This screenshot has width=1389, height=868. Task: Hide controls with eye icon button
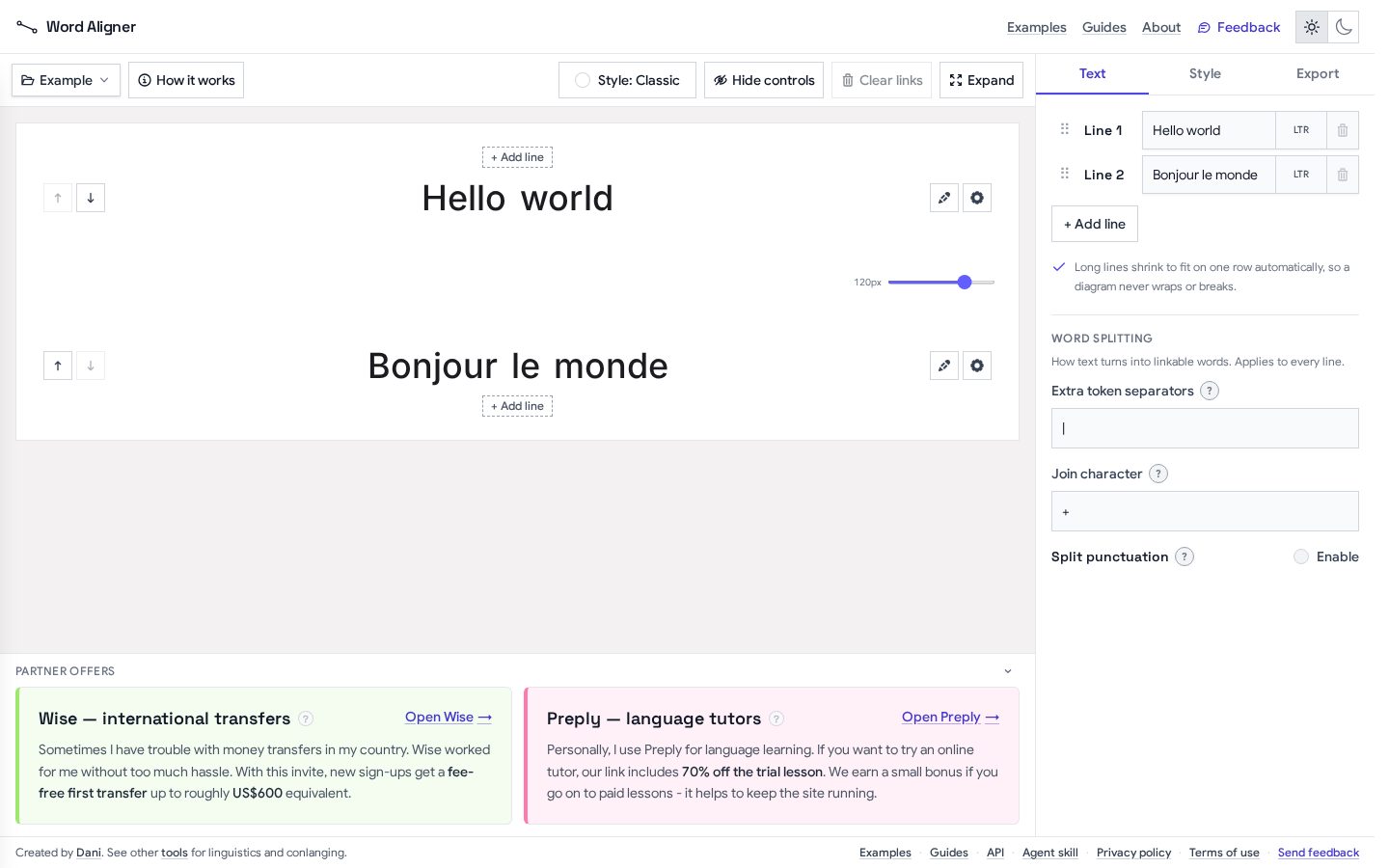(764, 80)
